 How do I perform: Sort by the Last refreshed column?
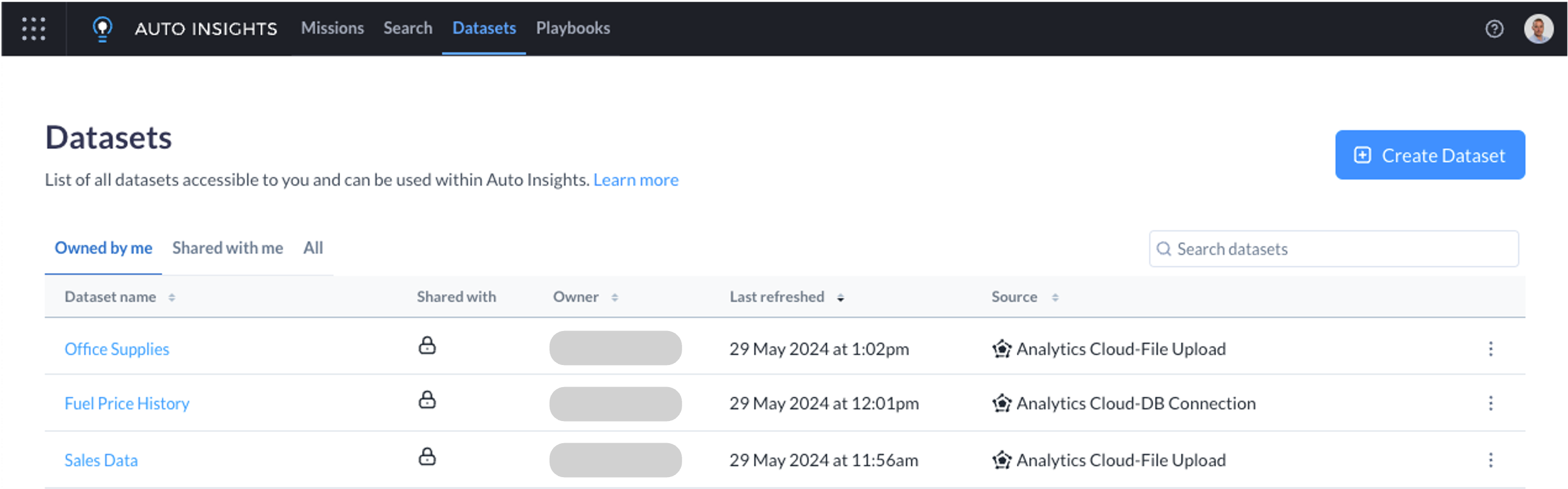[840, 297]
